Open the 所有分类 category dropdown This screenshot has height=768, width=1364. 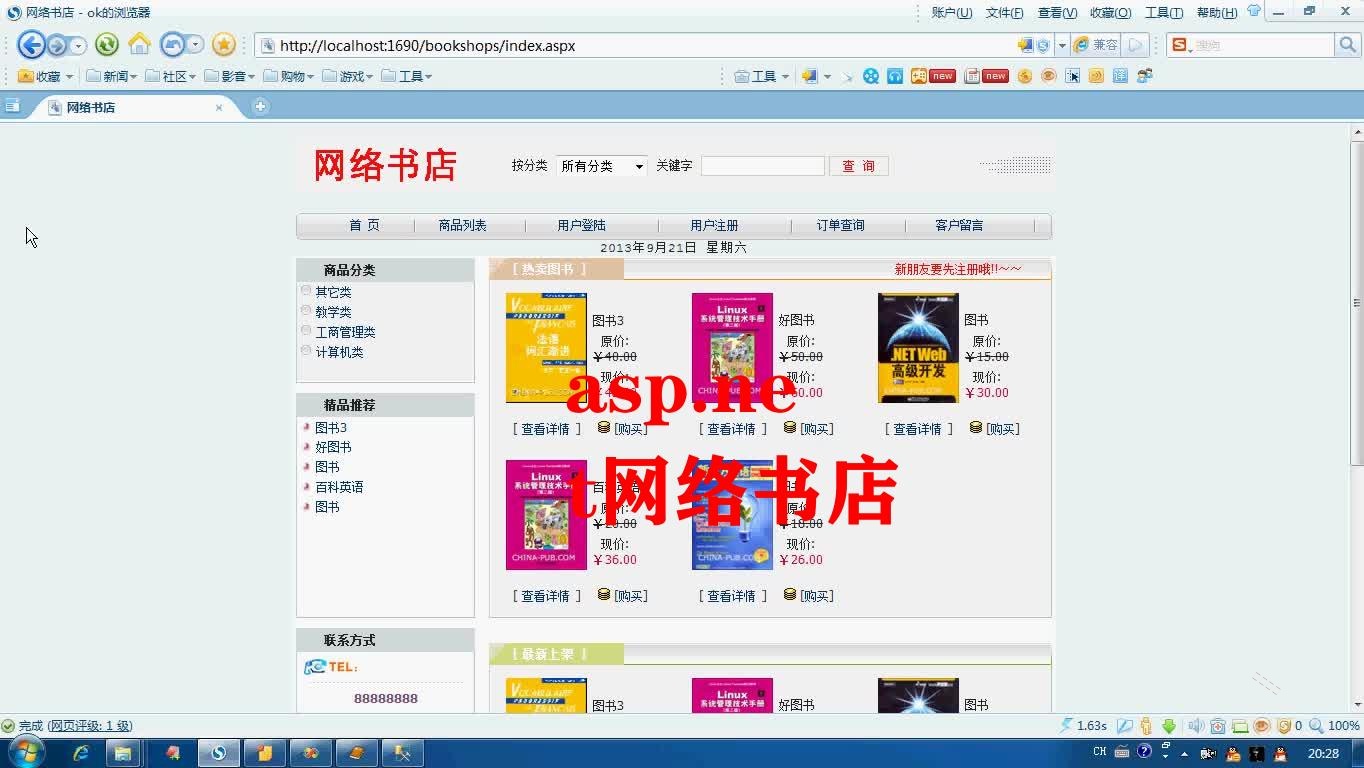click(600, 166)
